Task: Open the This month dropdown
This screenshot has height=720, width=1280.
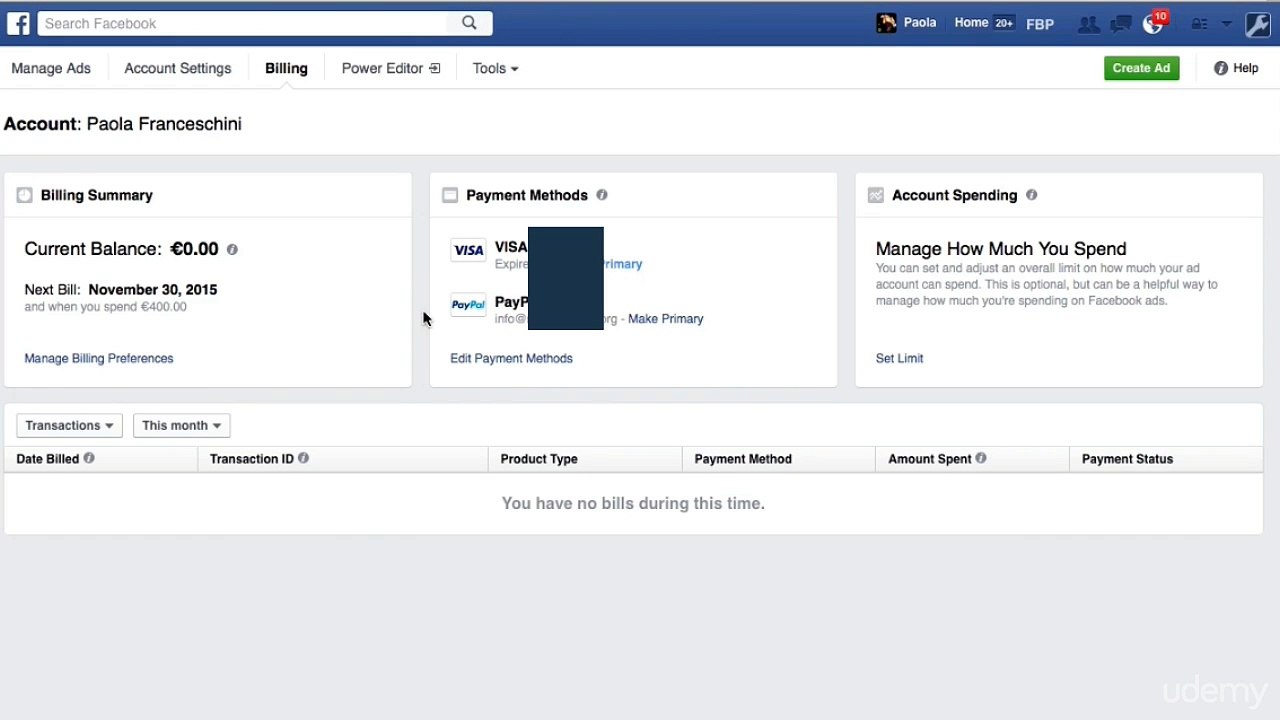Action: click(181, 425)
